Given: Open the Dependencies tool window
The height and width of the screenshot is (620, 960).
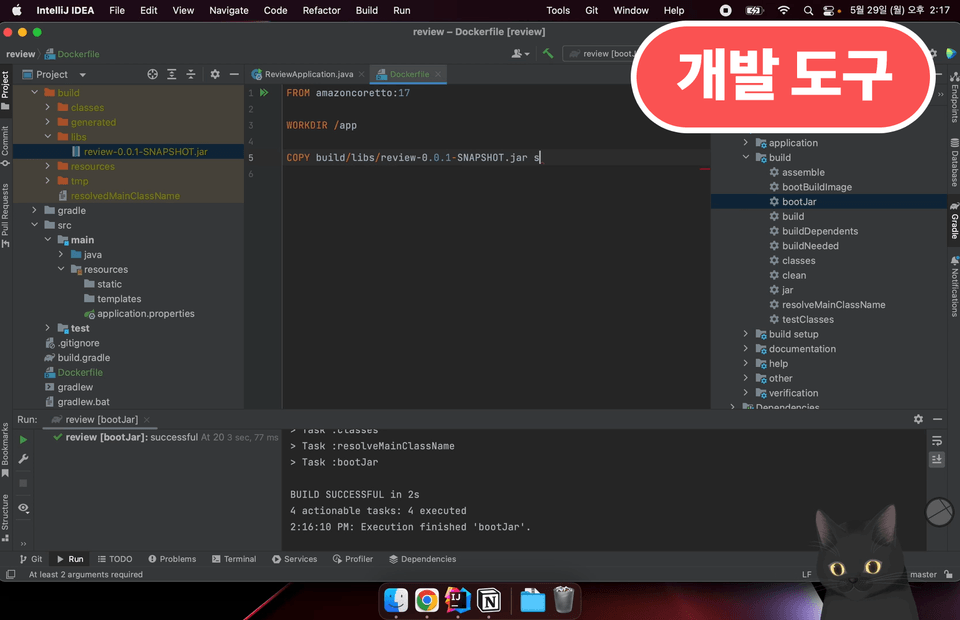Looking at the screenshot, I should coord(422,559).
